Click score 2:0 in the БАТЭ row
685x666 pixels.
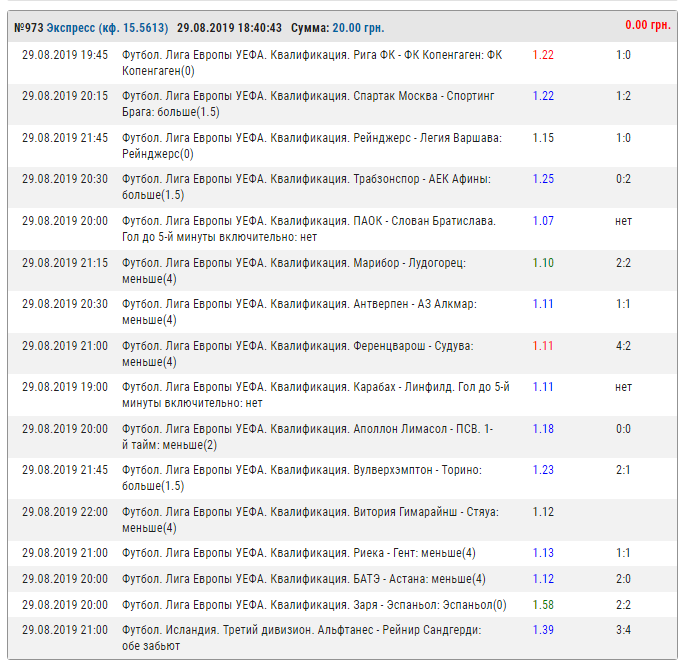point(623,579)
